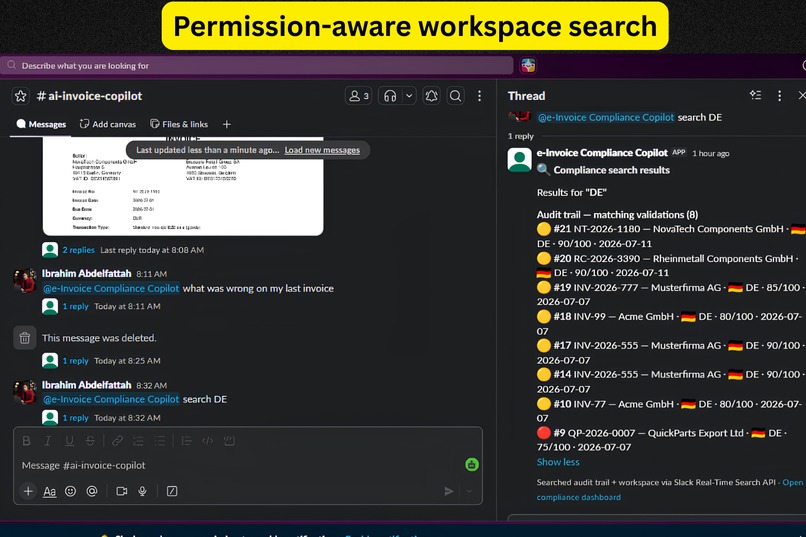This screenshot has height=537, width=806.
Task: Click the top workspace search bar
Action: 257,66
